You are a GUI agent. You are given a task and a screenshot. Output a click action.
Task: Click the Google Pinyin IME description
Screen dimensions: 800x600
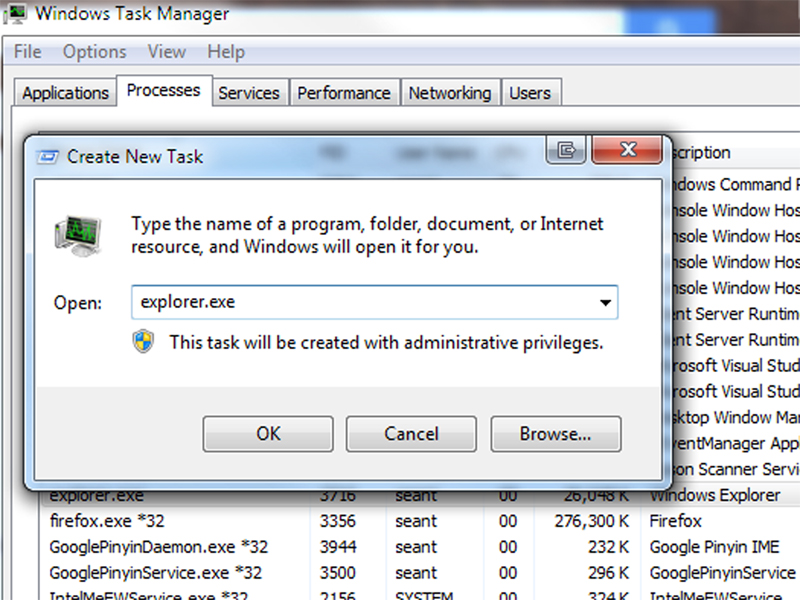[x=714, y=547]
